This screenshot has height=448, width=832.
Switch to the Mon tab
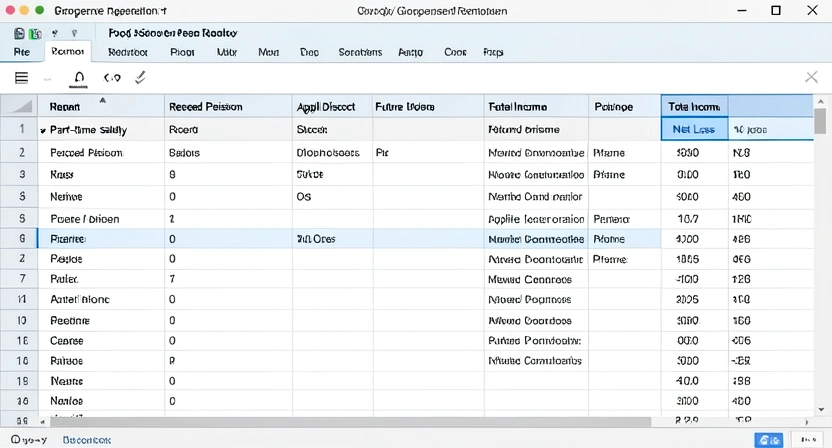(268, 52)
